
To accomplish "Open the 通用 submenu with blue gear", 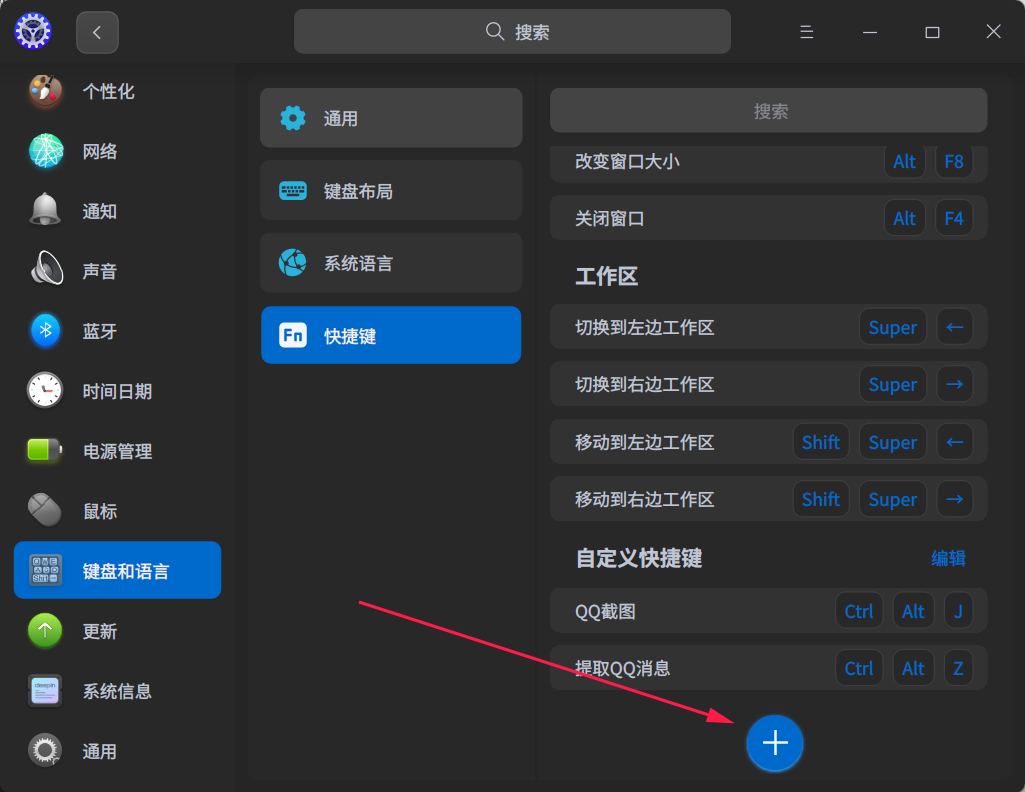I will pos(391,118).
